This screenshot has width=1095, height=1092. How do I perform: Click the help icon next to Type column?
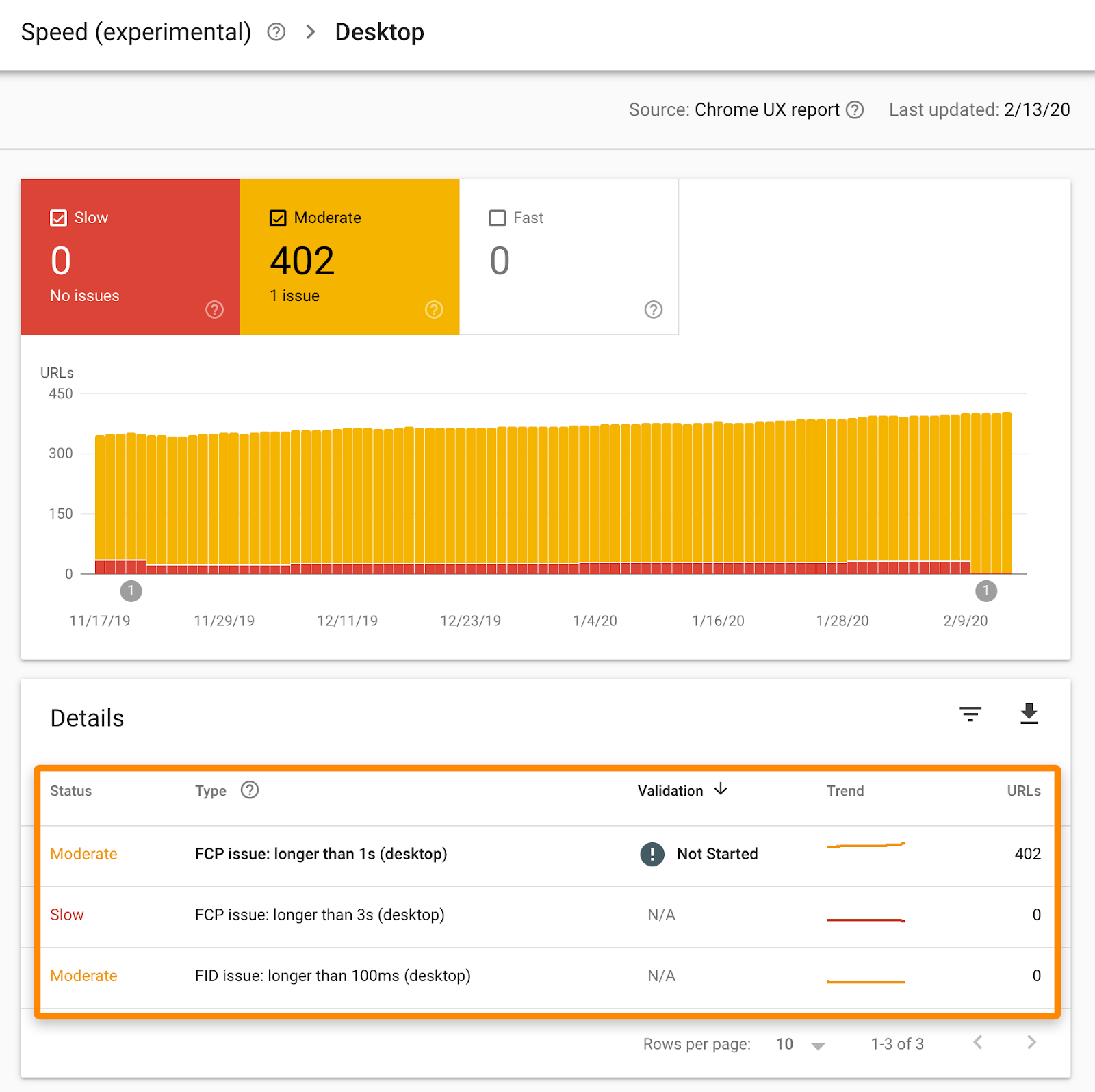coord(249,790)
